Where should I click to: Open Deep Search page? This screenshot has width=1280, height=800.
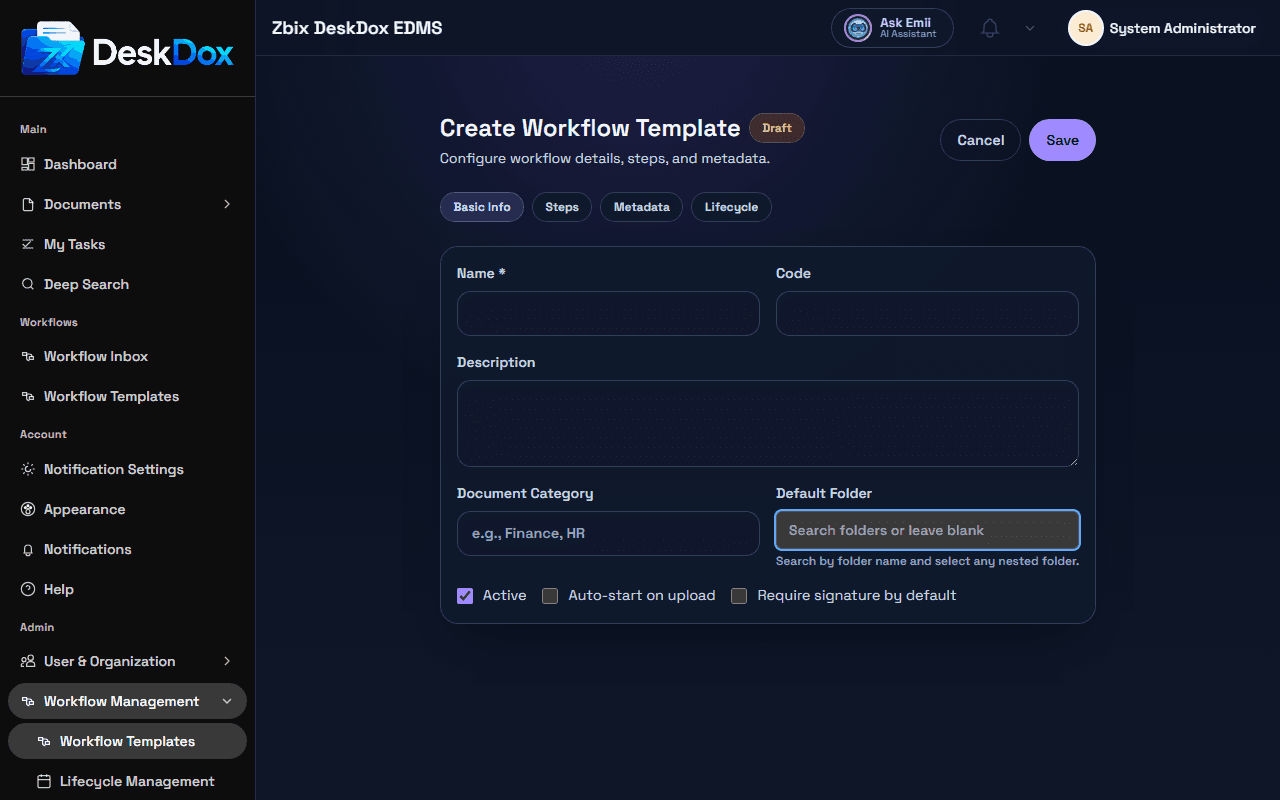(x=127, y=284)
